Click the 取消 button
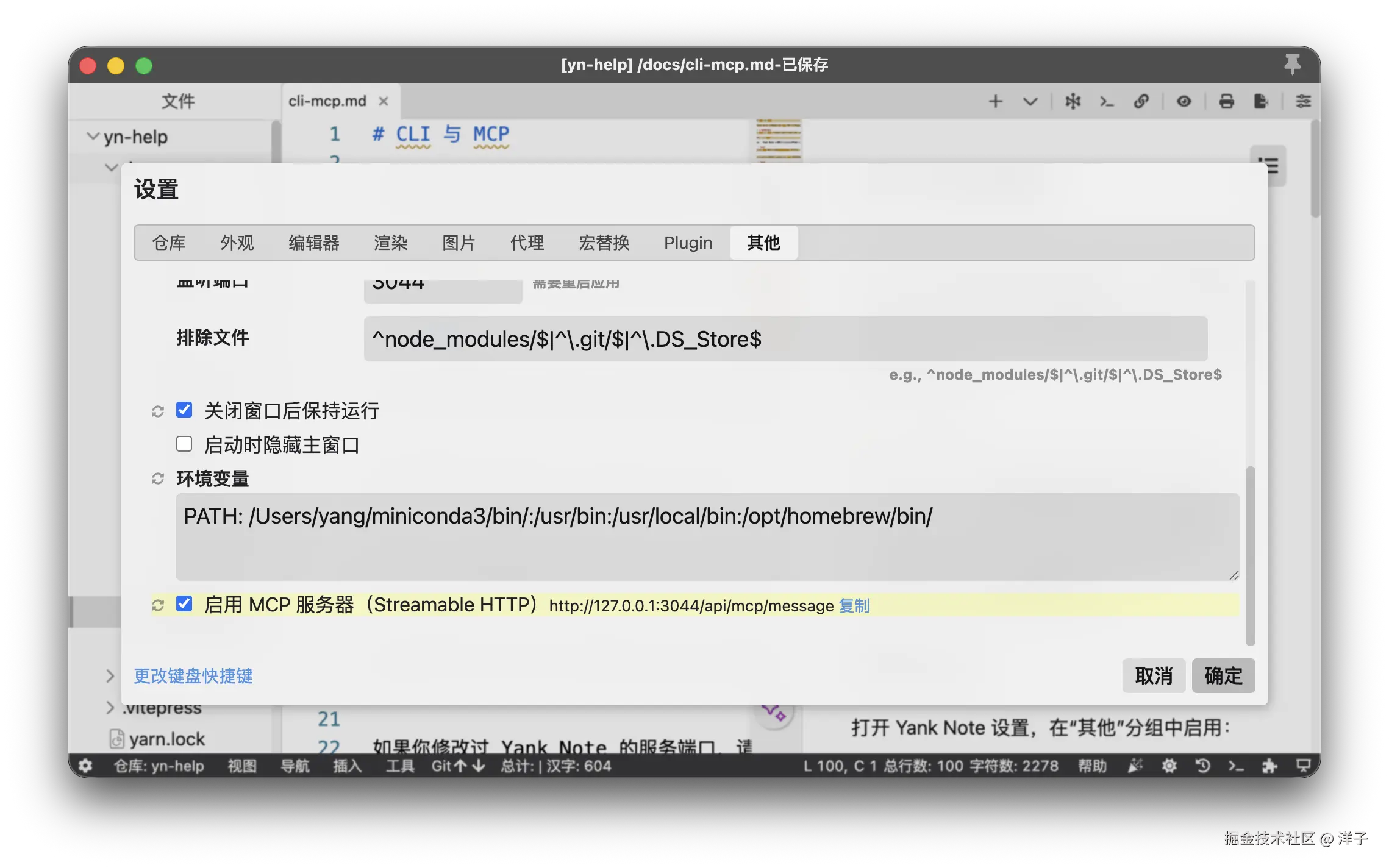The image size is (1389, 868). [1154, 675]
